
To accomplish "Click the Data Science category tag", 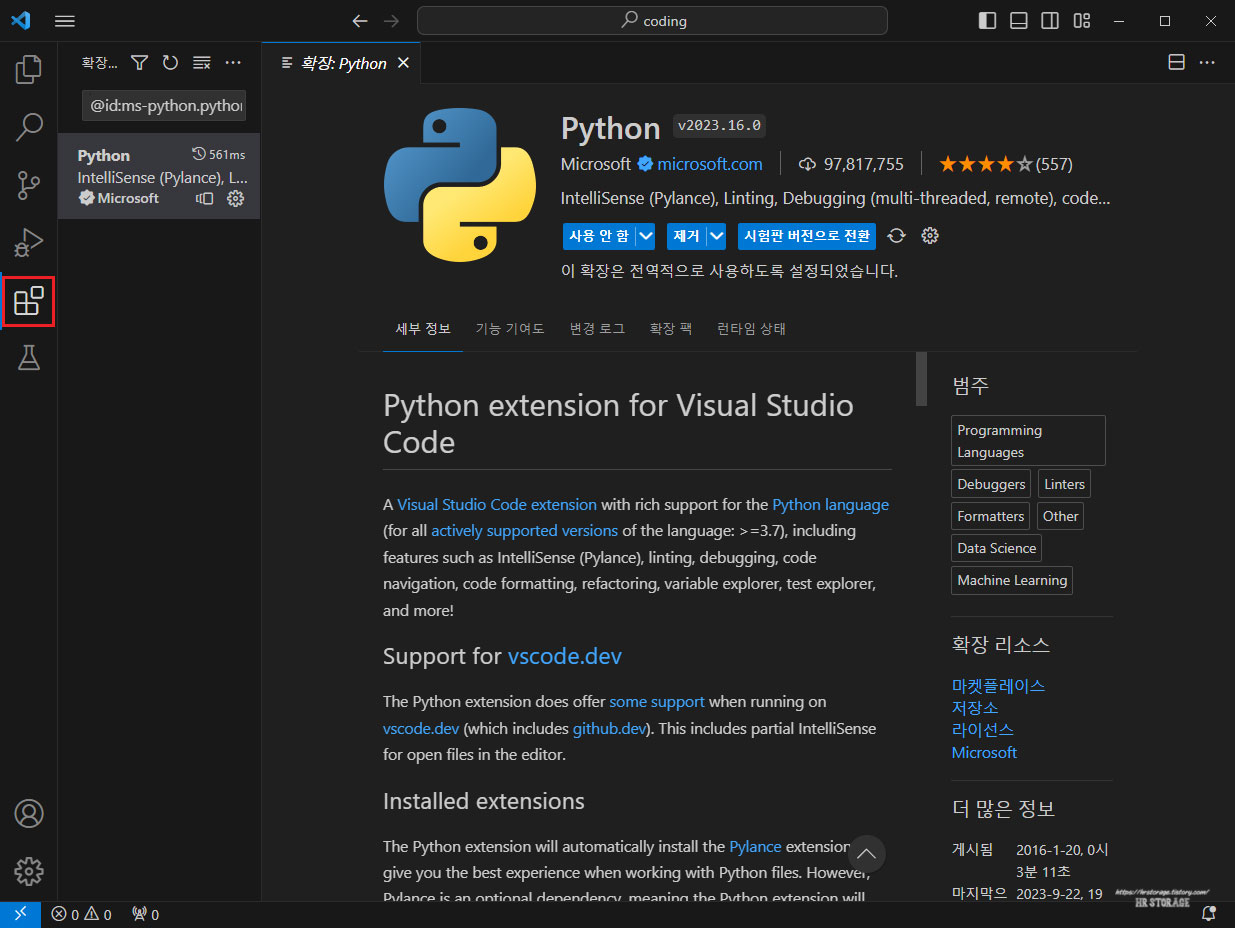I will (x=996, y=548).
